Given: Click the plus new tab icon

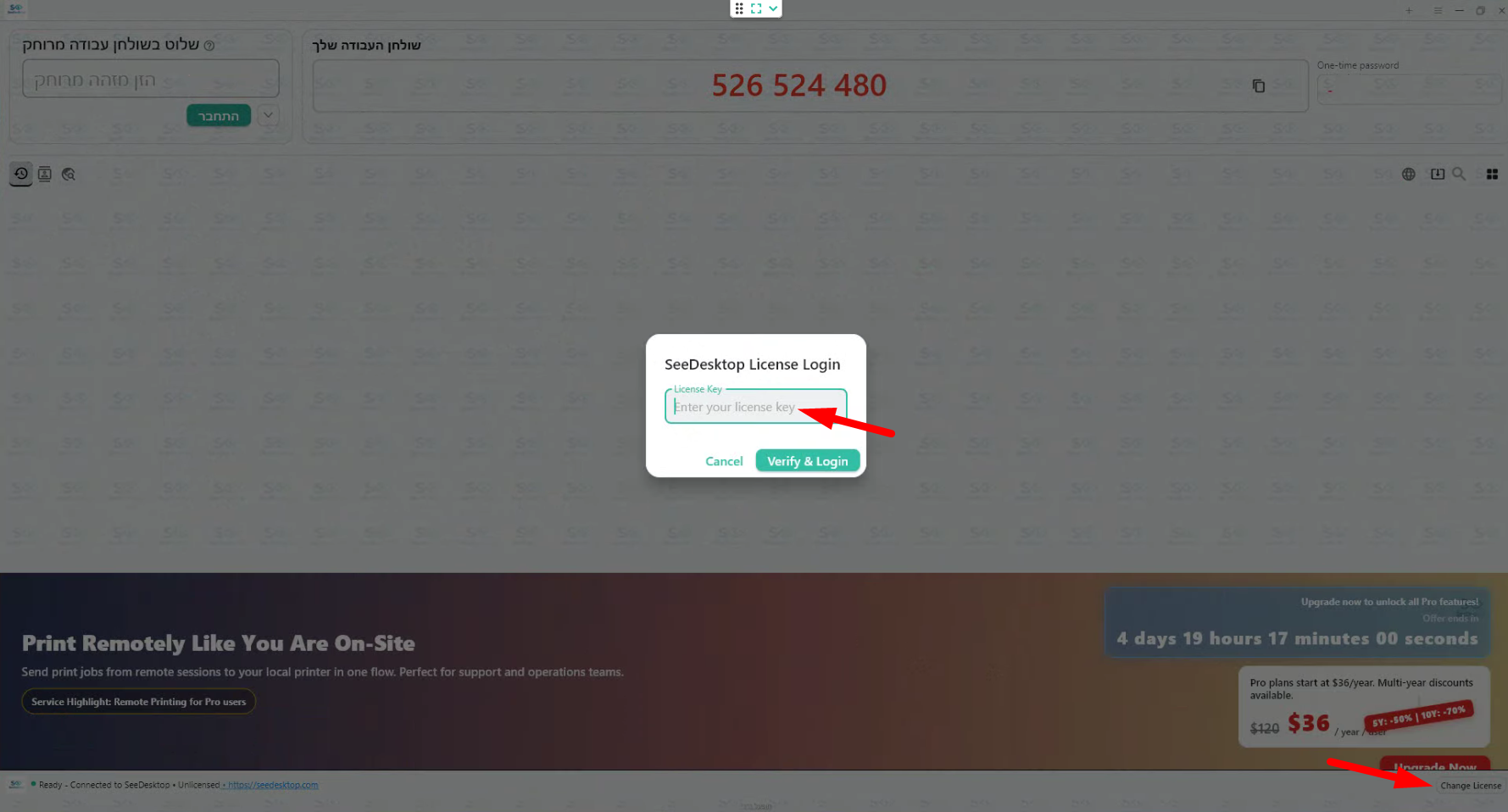Looking at the screenshot, I should click(x=1409, y=10).
